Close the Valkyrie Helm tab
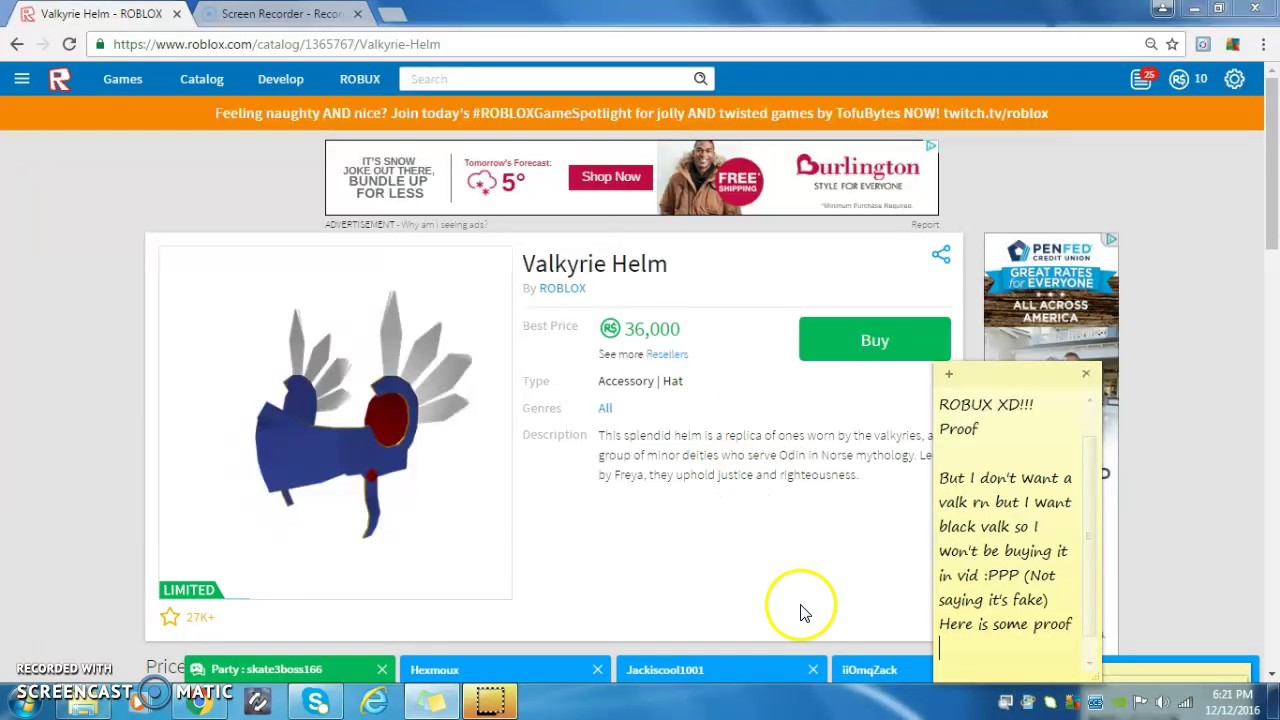Screen dimensions: 1280x720 (177, 14)
